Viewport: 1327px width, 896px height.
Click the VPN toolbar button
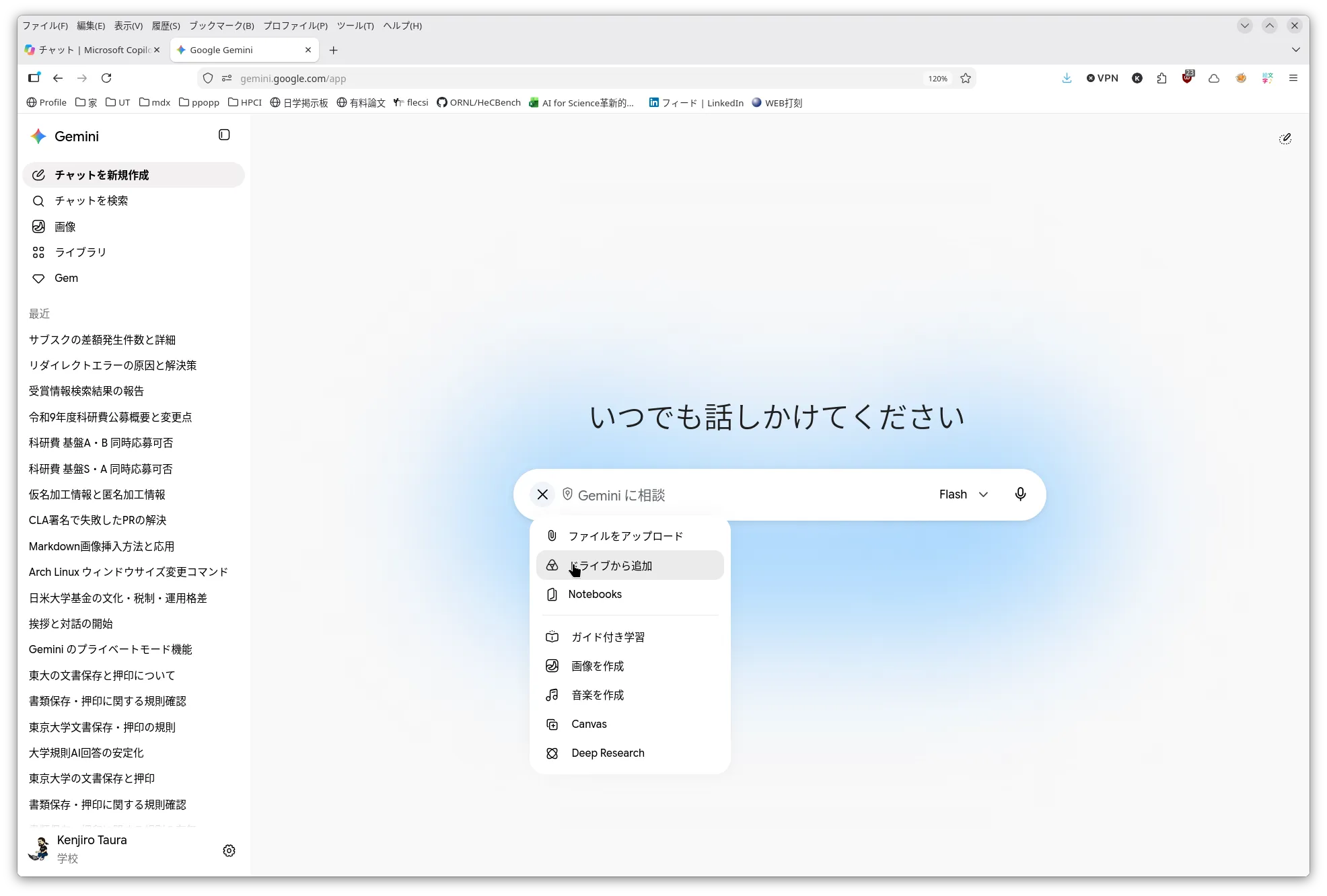[x=1102, y=78]
